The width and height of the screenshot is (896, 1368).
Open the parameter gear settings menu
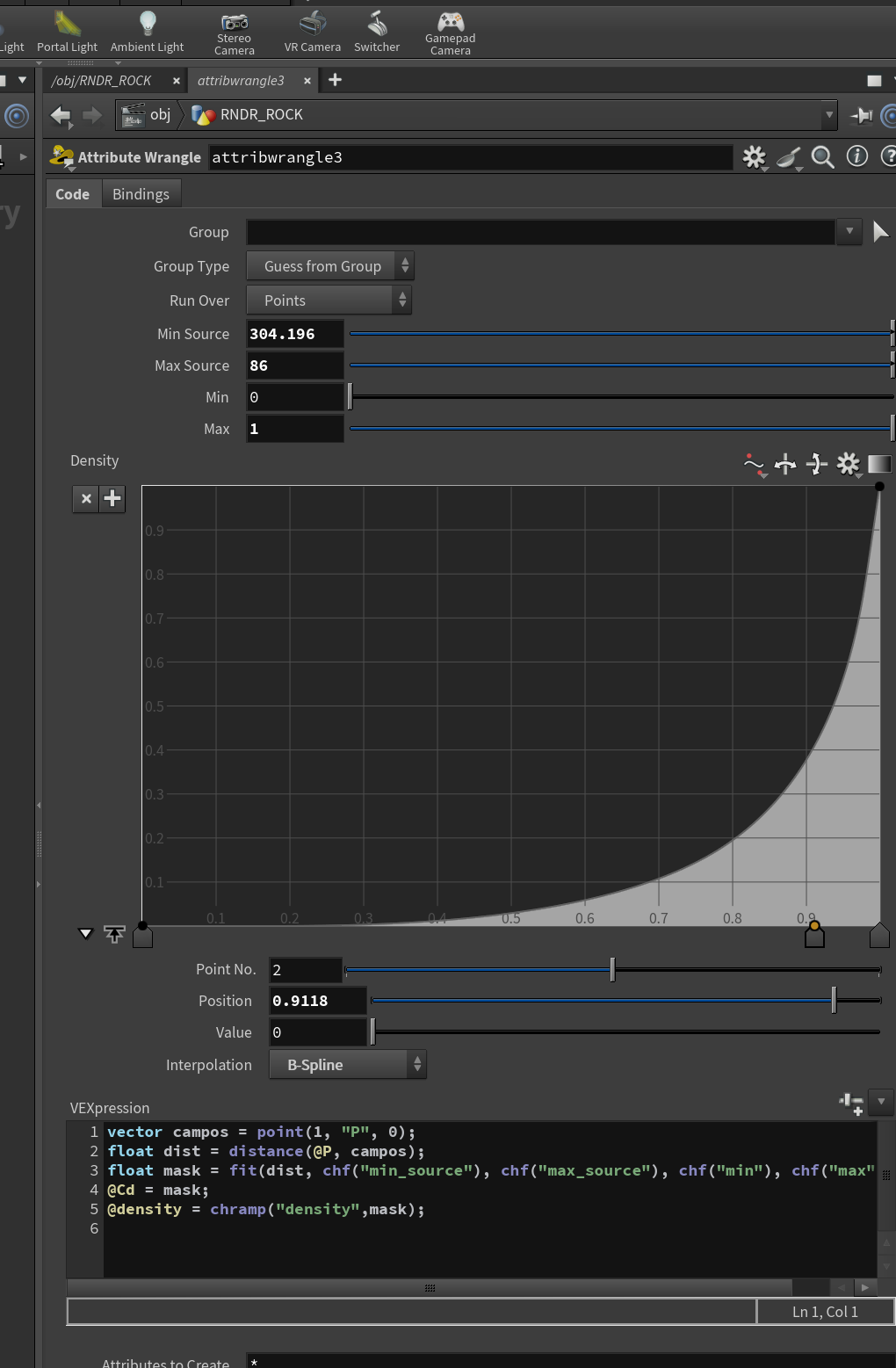755,157
